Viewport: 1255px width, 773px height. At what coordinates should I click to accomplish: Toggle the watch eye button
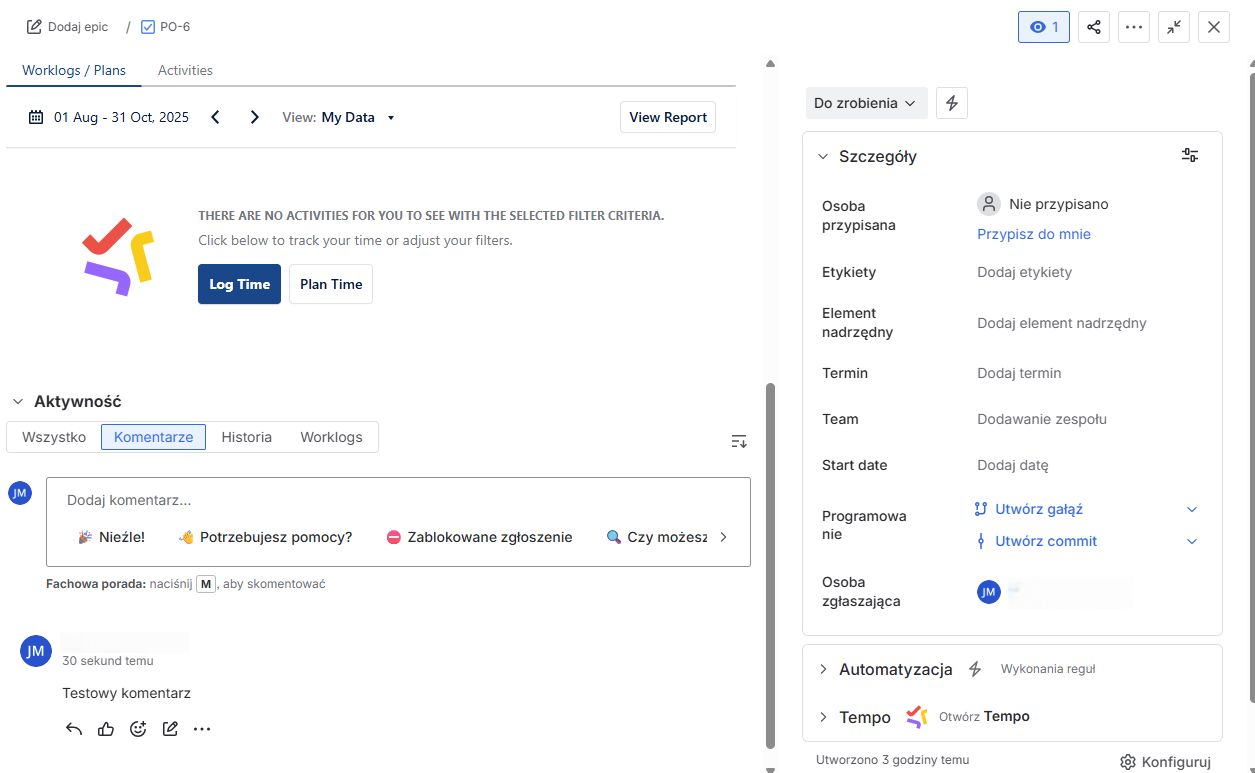click(1043, 27)
